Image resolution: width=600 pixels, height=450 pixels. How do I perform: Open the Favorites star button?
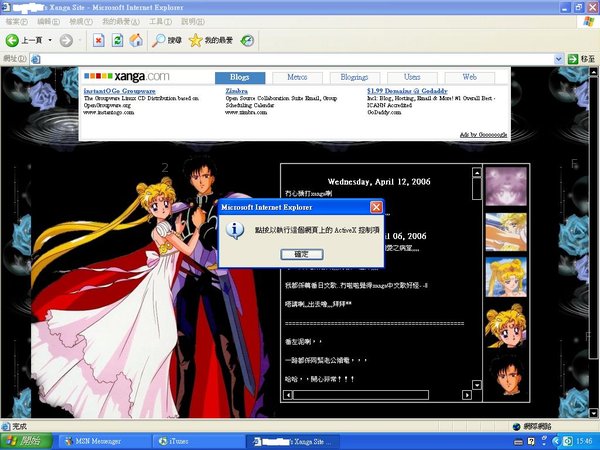pyautogui.click(x=211, y=40)
